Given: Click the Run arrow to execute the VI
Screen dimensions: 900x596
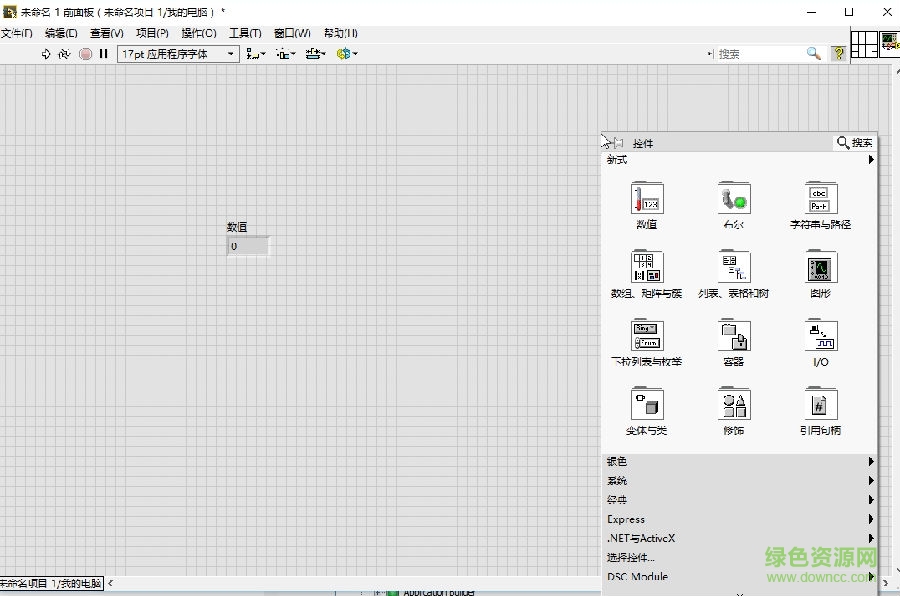Looking at the screenshot, I should (x=44, y=54).
